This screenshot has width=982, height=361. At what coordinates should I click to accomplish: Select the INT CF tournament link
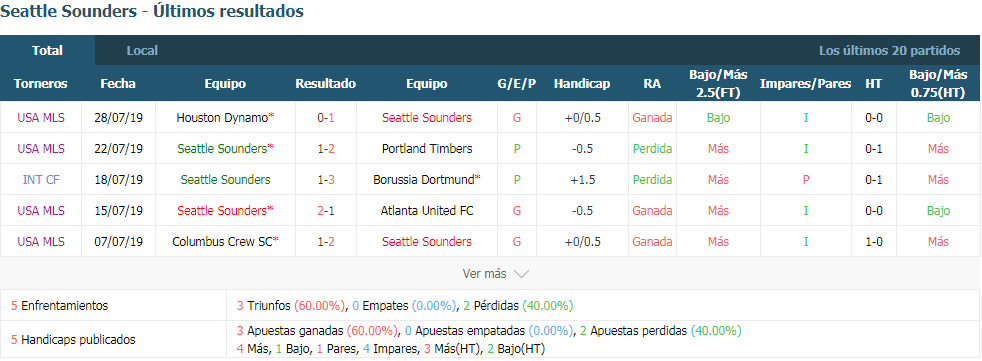coord(41,180)
